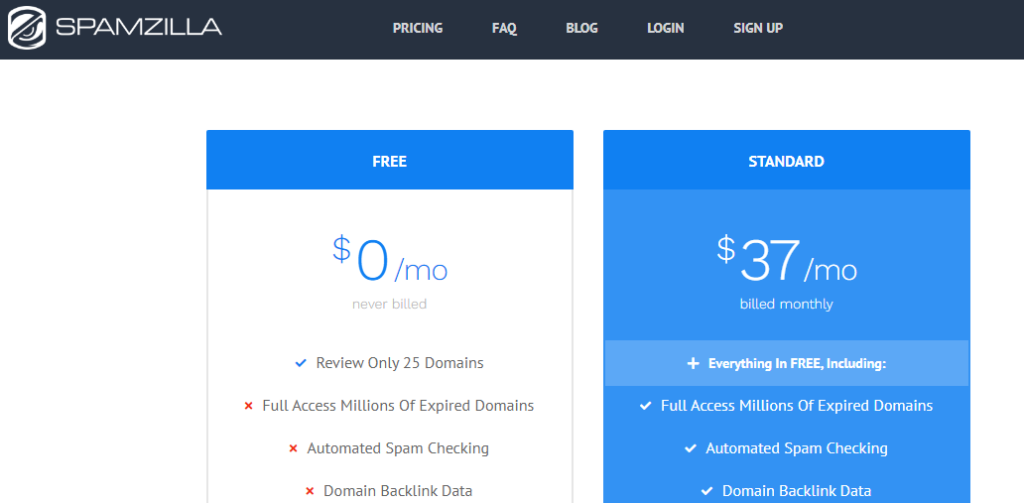Viewport: 1024px width, 503px height.
Task: Open the FAQ navigation link
Action: tap(504, 28)
